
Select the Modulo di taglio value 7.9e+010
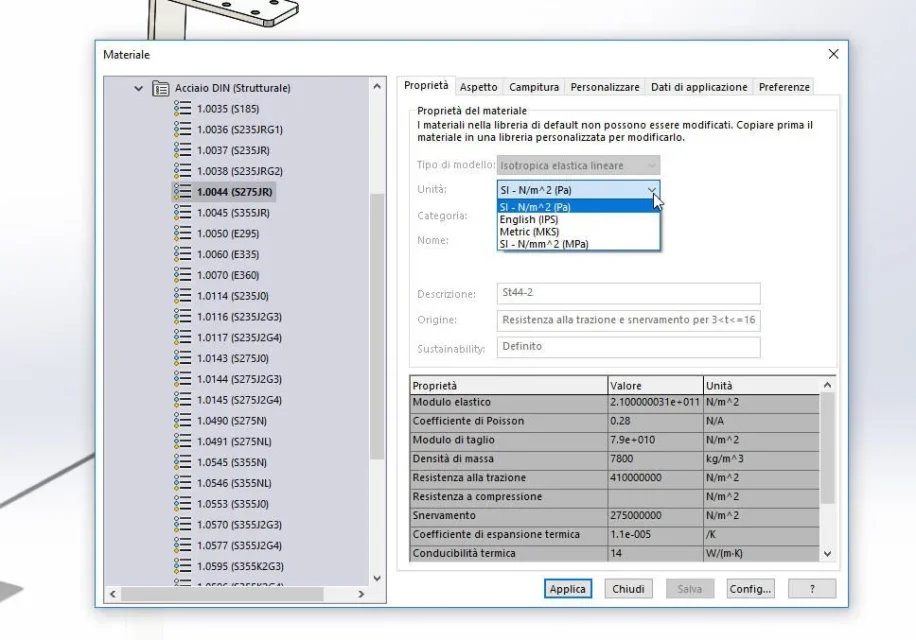click(x=655, y=440)
